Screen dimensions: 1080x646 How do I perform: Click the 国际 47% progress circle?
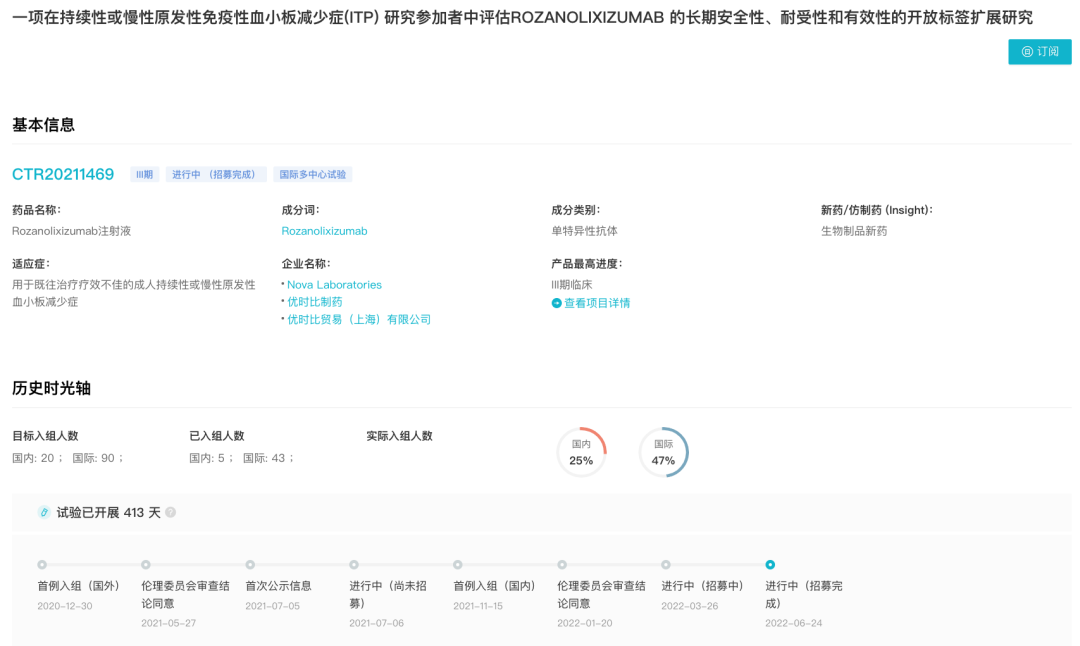coord(663,452)
